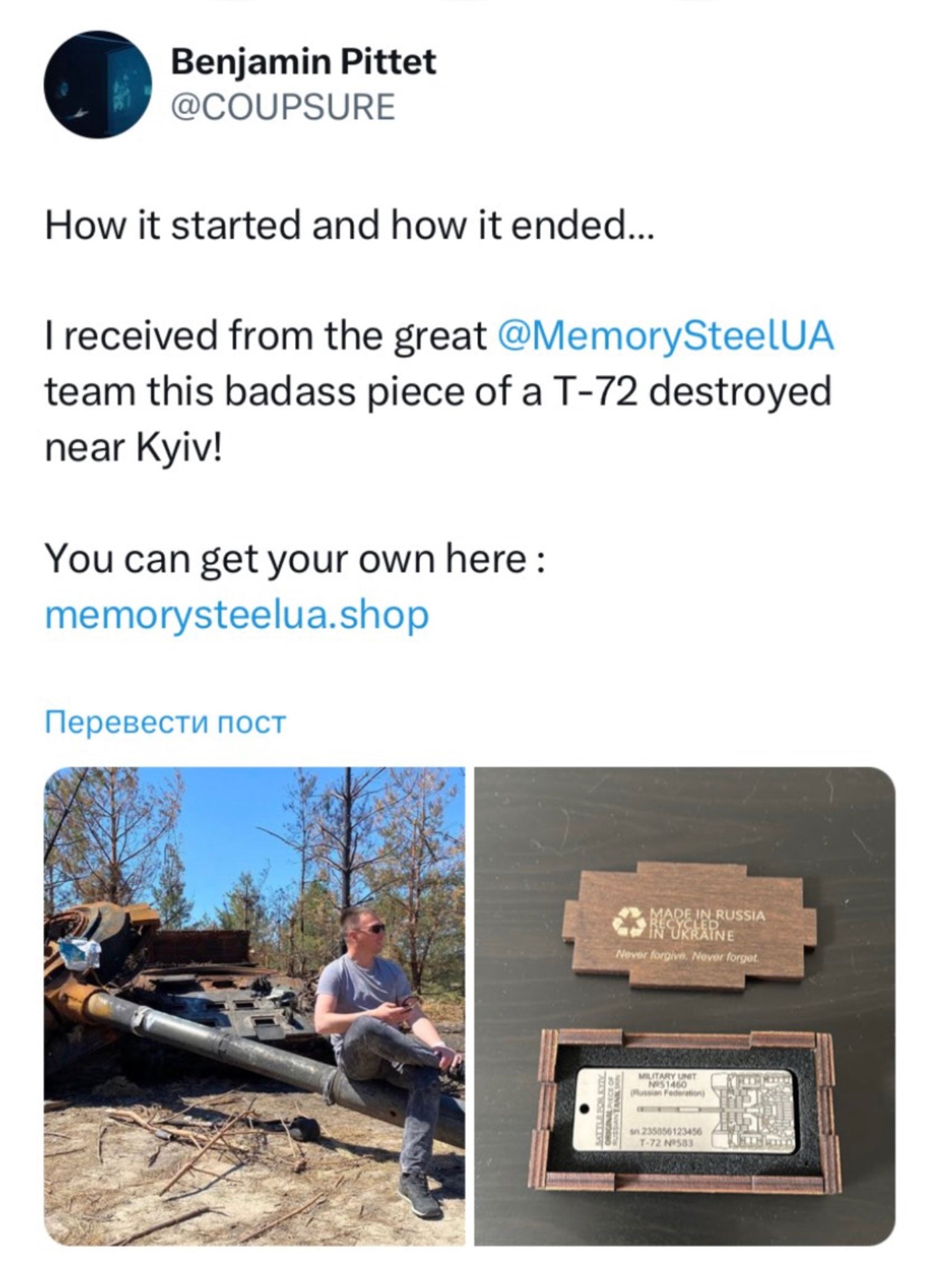Click Benjamin Pittet's round profile avatar

[98, 85]
